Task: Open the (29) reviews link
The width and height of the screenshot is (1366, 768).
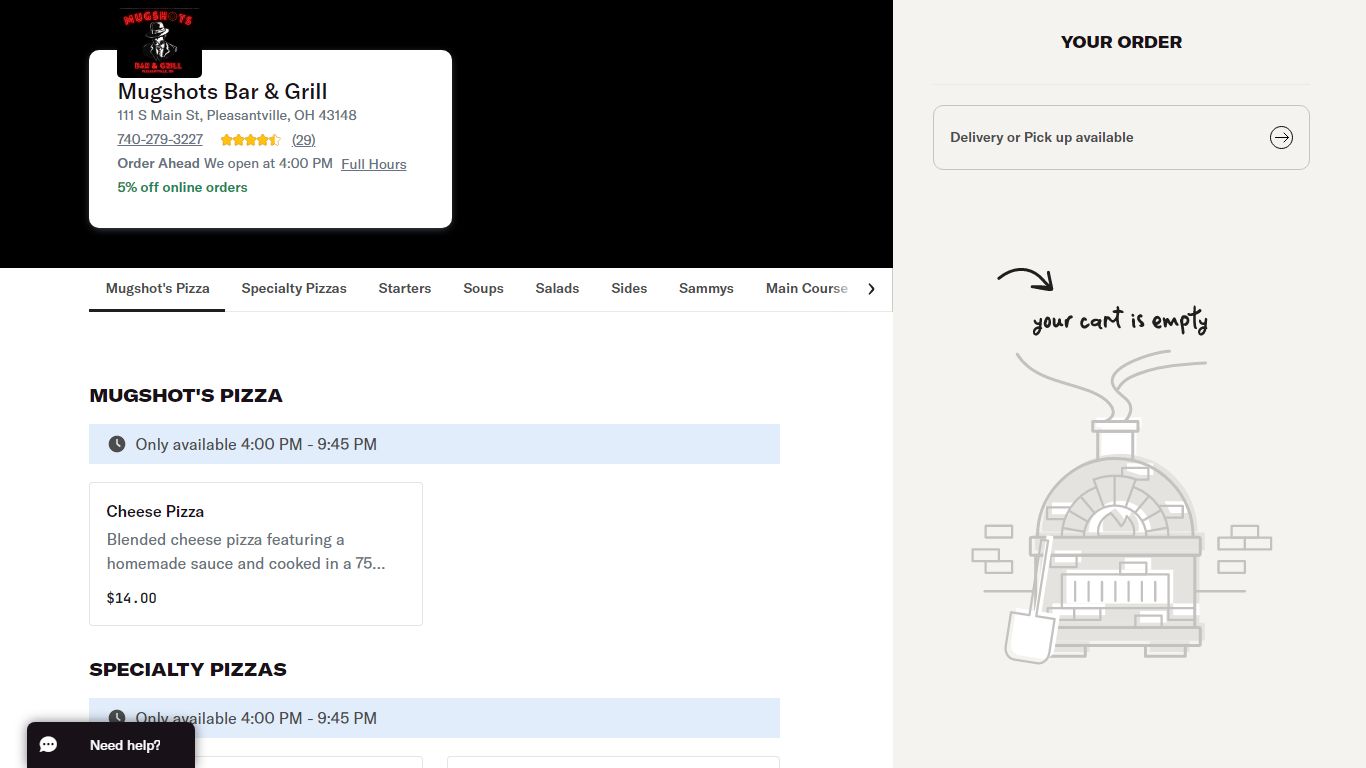Action: (303, 140)
